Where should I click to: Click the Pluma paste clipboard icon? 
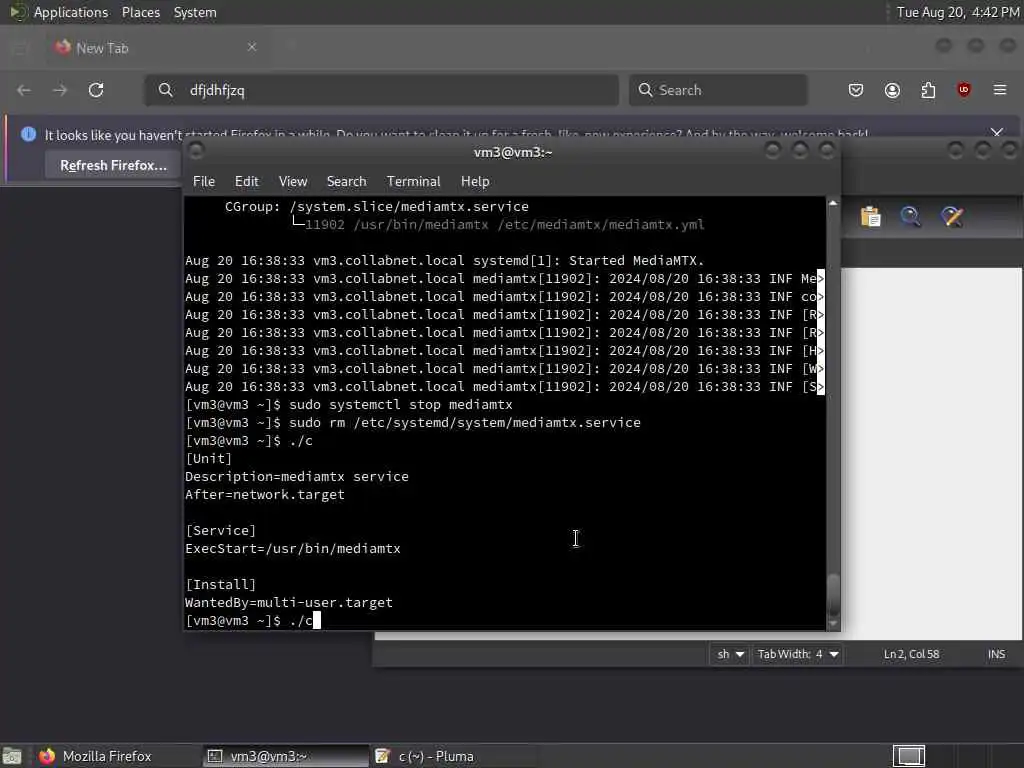pos(871,217)
